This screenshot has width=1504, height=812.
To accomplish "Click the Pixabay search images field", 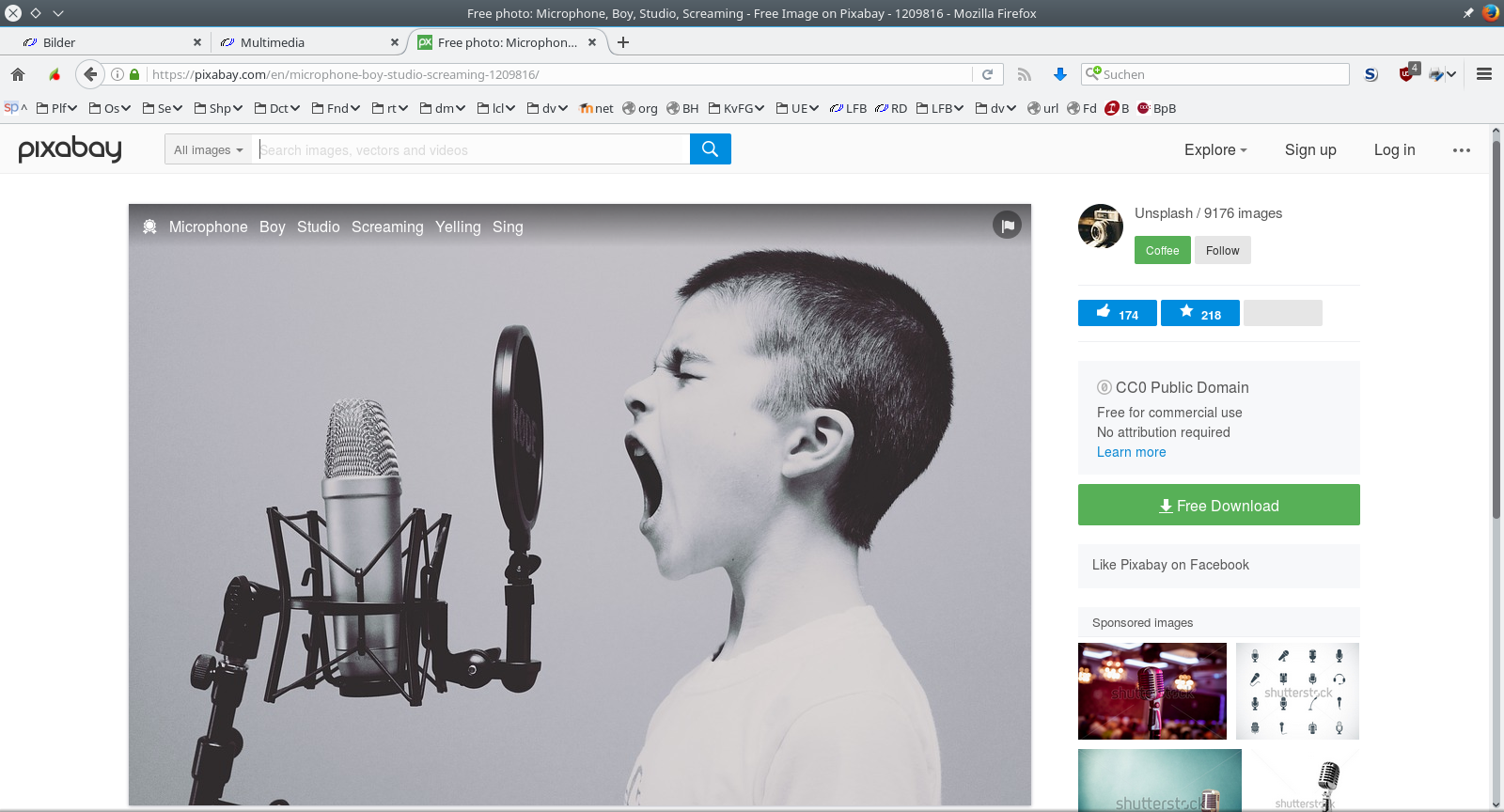I will (470, 149).
